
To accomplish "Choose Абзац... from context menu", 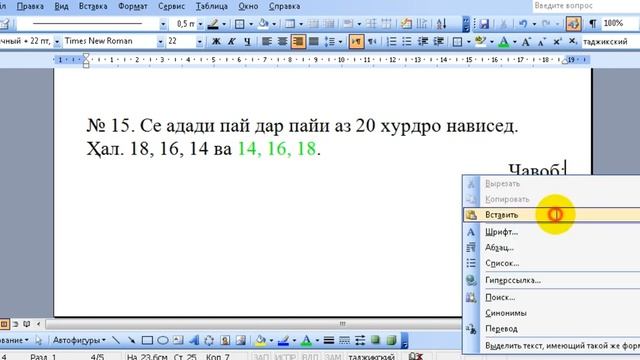I will (552, 248).
